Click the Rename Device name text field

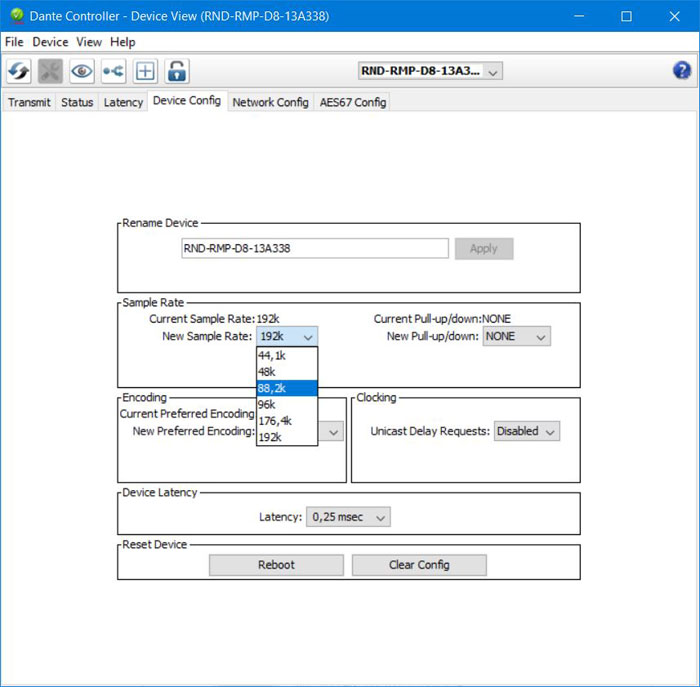(313, 248)
